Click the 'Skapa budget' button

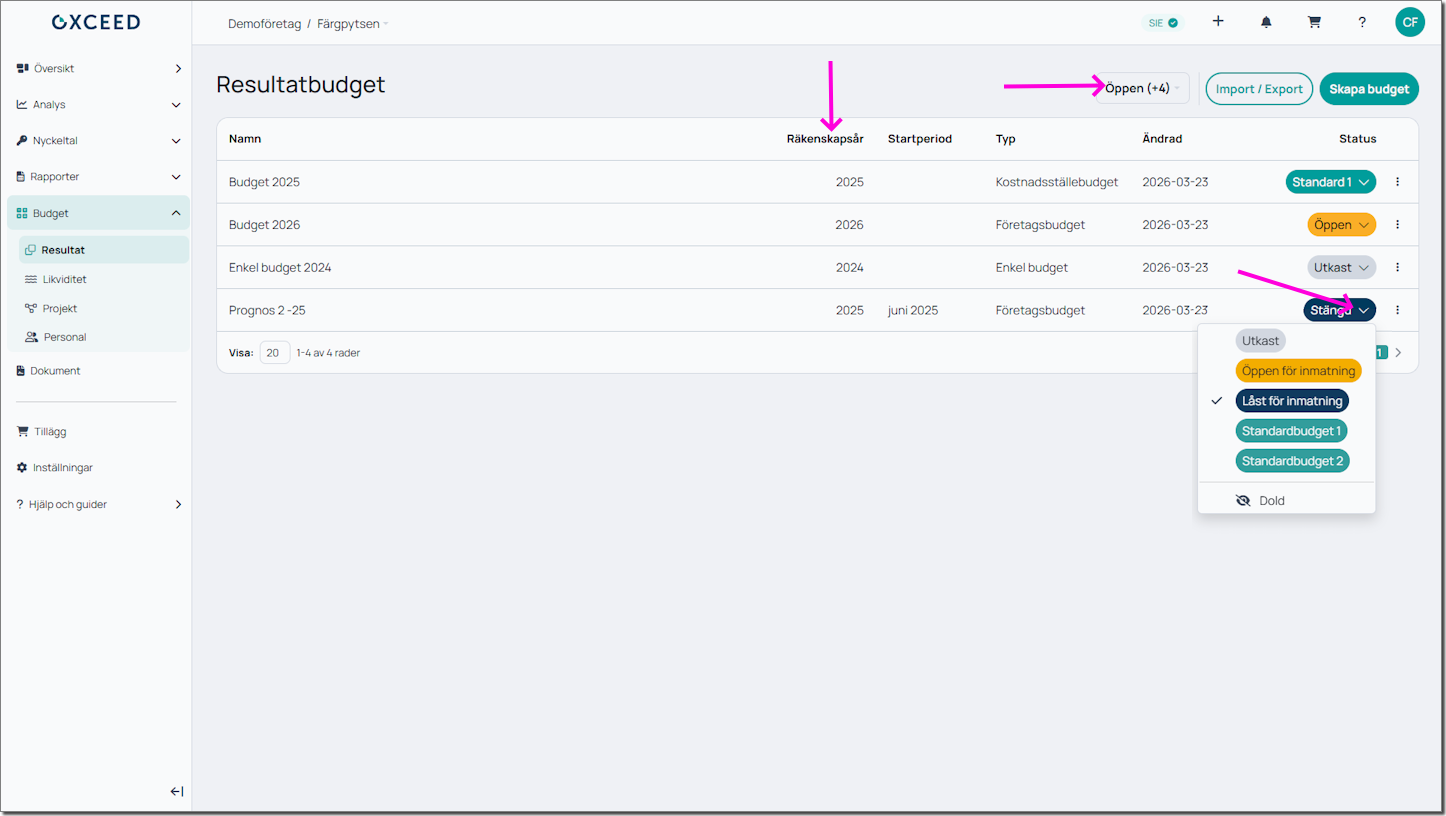point(1368,89)
